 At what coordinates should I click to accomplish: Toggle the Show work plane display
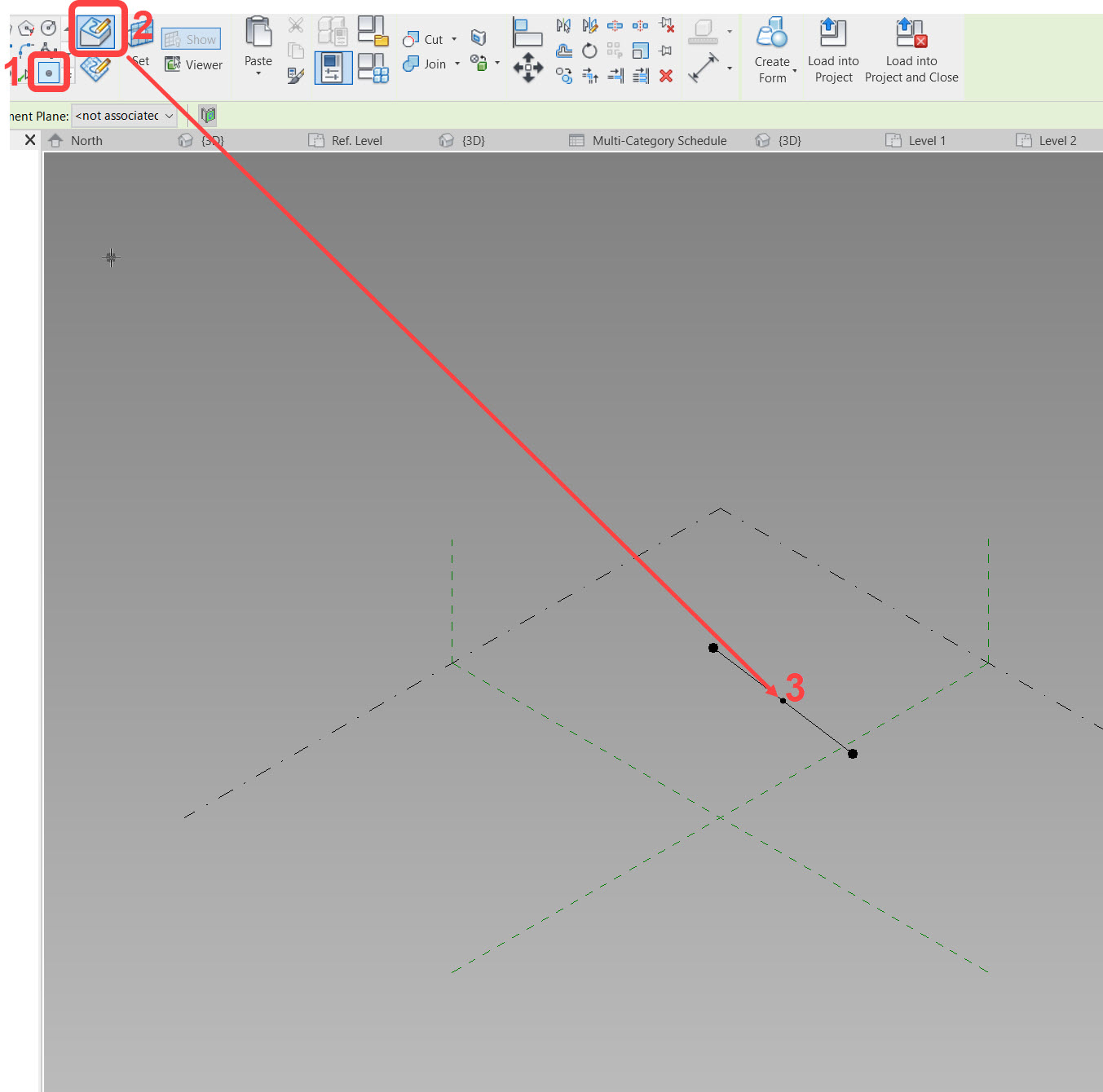pos(191,38)
